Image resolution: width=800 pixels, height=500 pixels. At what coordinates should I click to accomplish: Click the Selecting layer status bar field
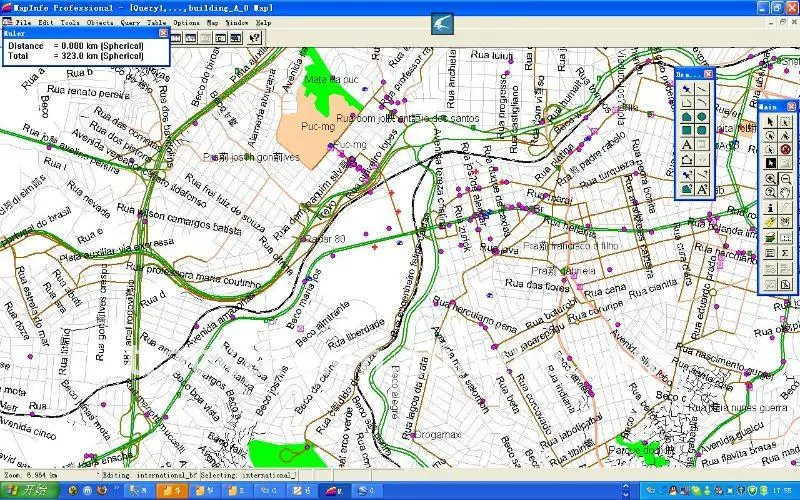tap(248, 475)
